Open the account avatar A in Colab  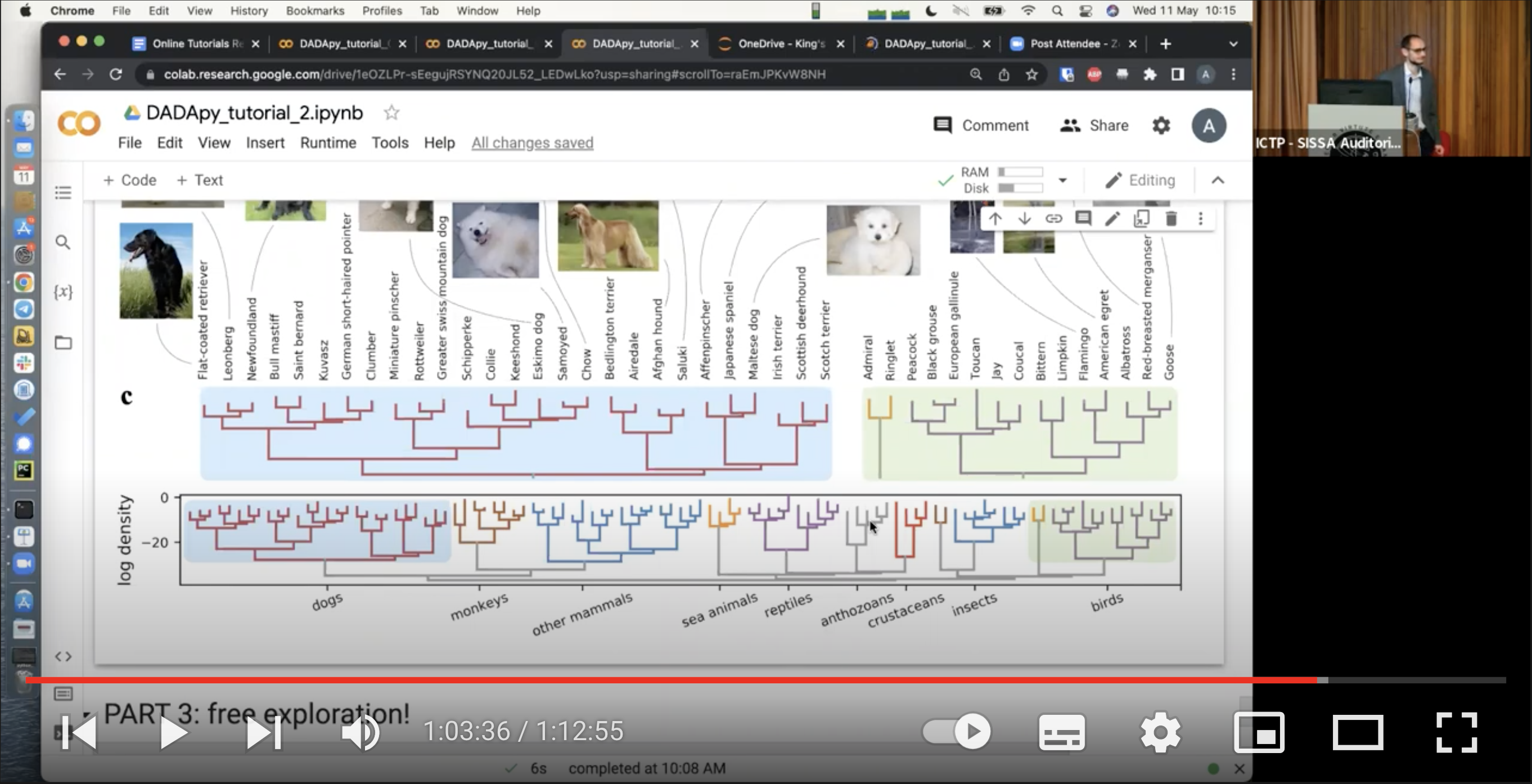click(1209, 125)
